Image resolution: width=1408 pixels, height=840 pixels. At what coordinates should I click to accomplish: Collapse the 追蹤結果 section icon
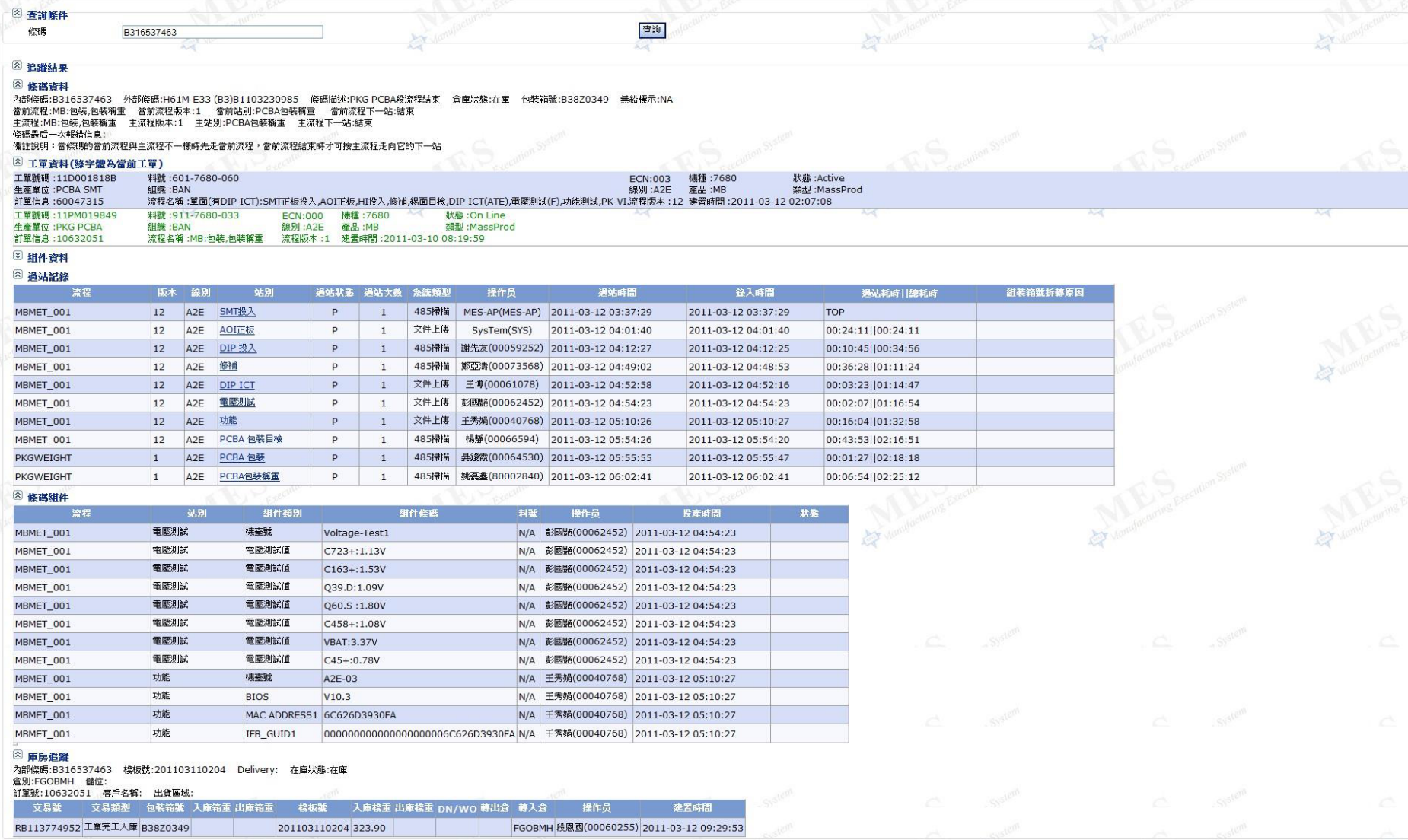pyautogui.click(x=17, y=66)
